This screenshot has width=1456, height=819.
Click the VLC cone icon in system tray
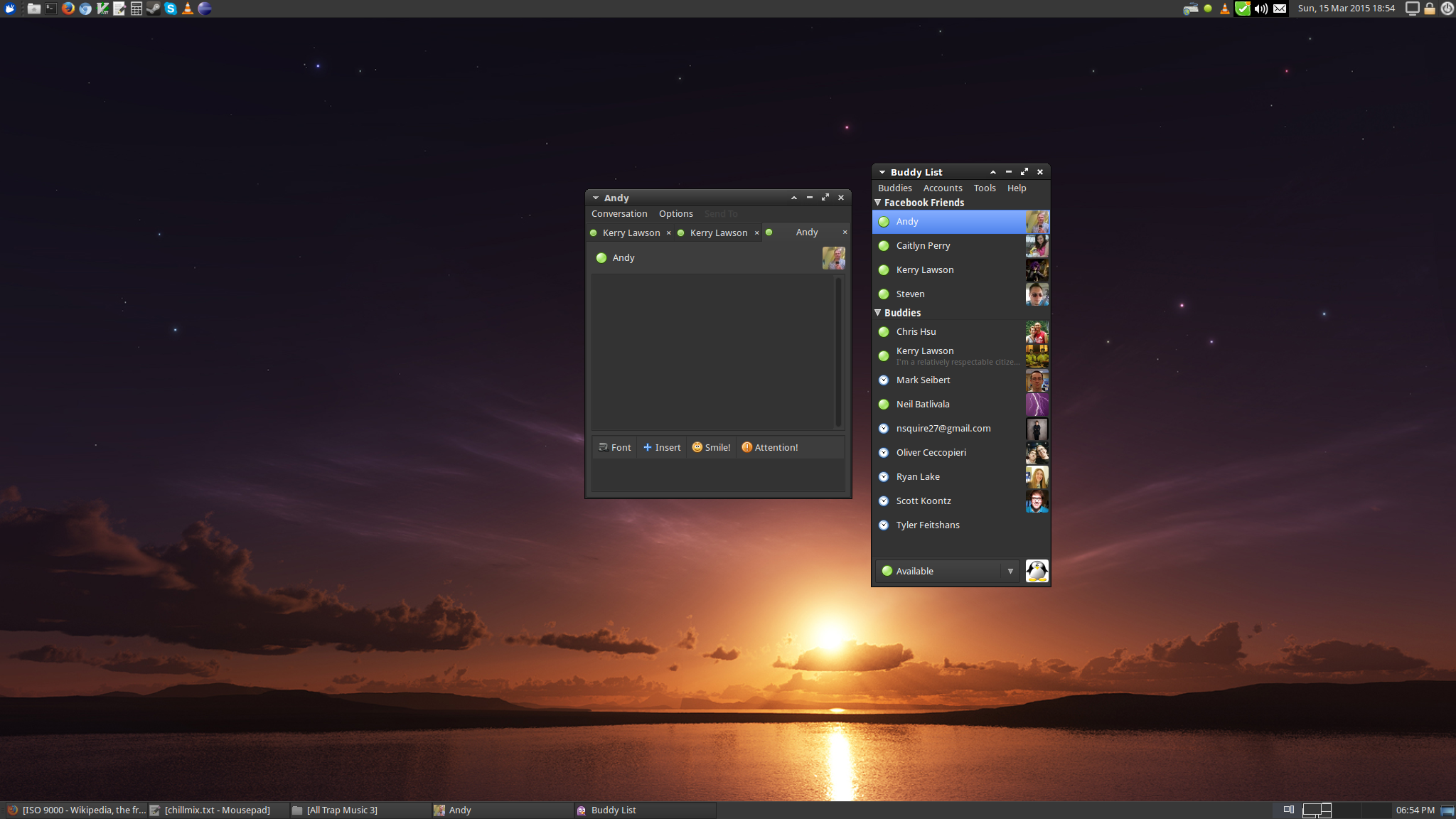[x=1224, y=9]
